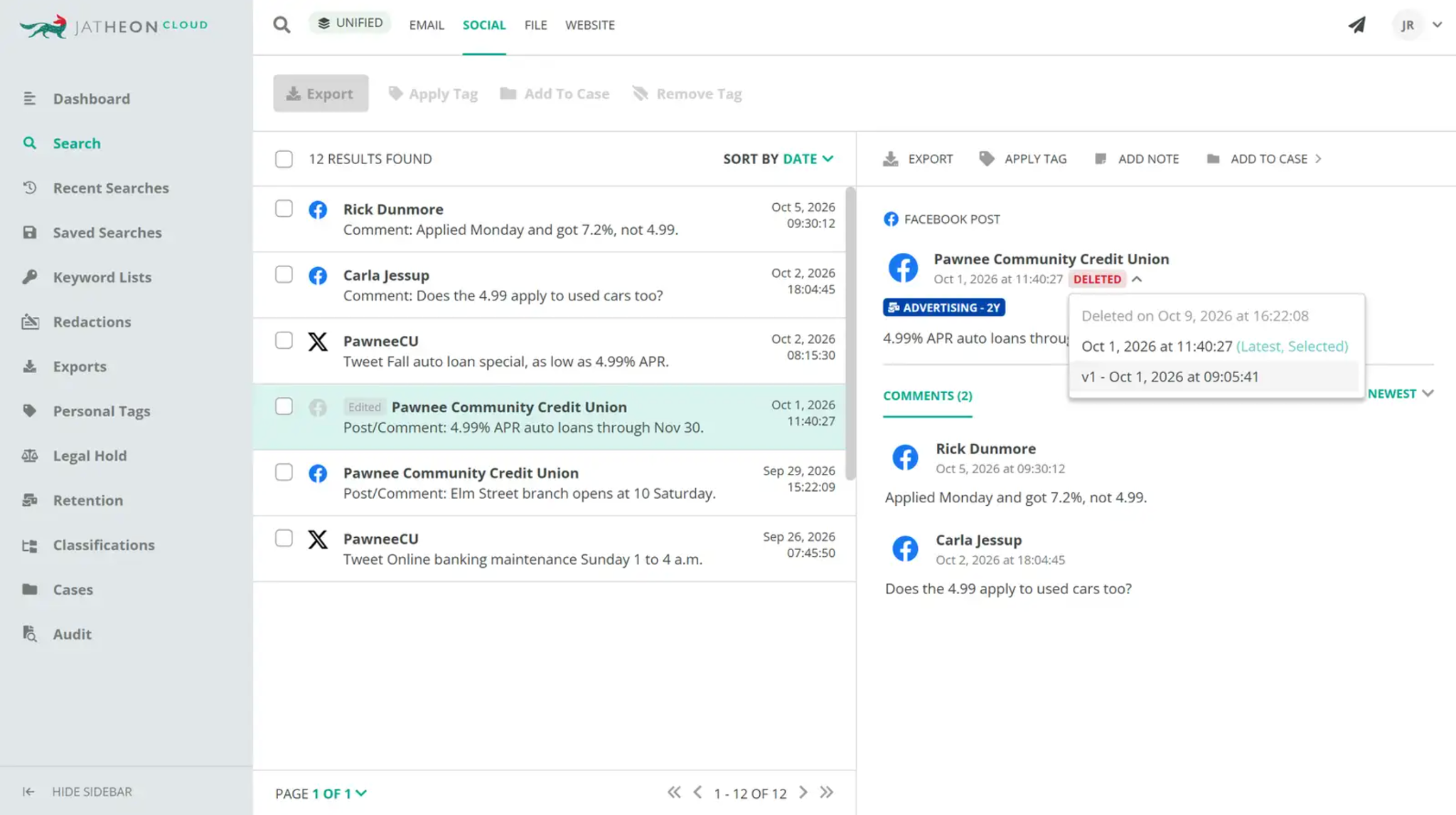Switch to the Email tab
The image size is (1456, 815).
[427, 25]
